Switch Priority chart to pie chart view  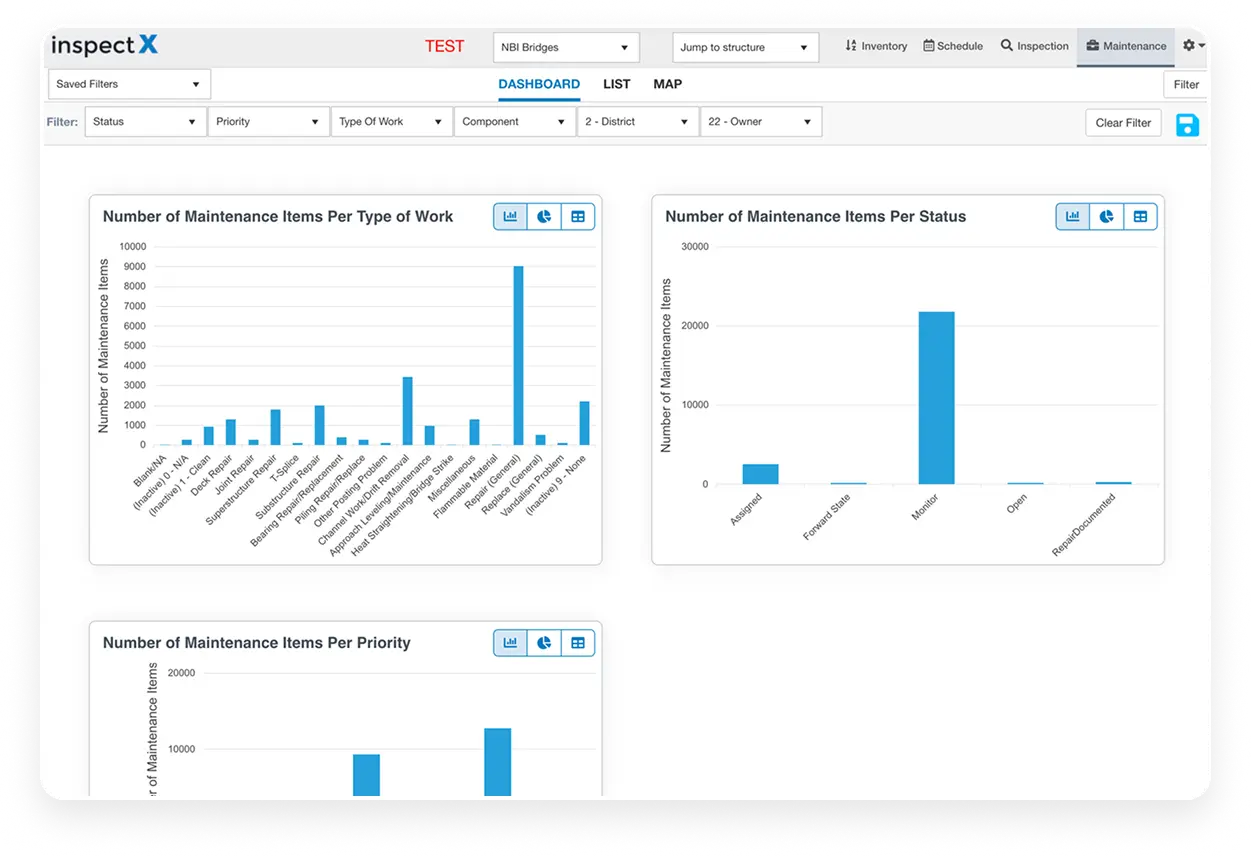pyautogui.click(x=544, y=642)
